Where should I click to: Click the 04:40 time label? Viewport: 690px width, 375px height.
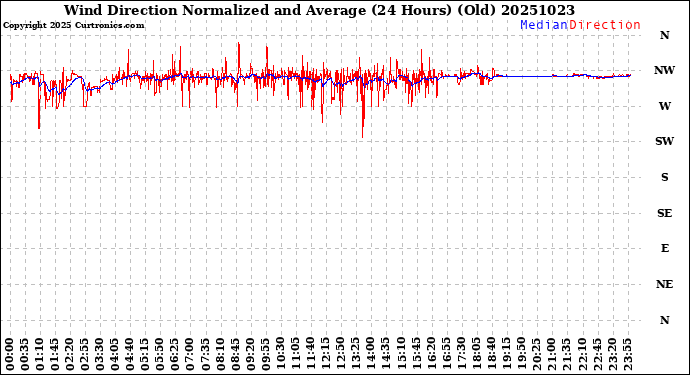(130, 354)
